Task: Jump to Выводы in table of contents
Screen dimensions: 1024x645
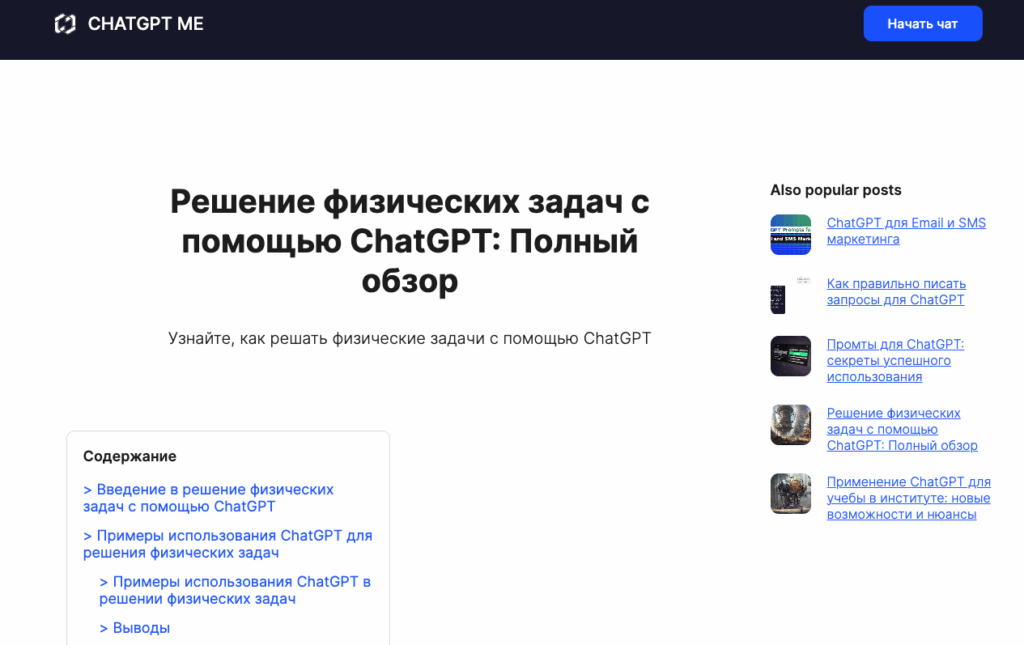Action: [135, 628]
